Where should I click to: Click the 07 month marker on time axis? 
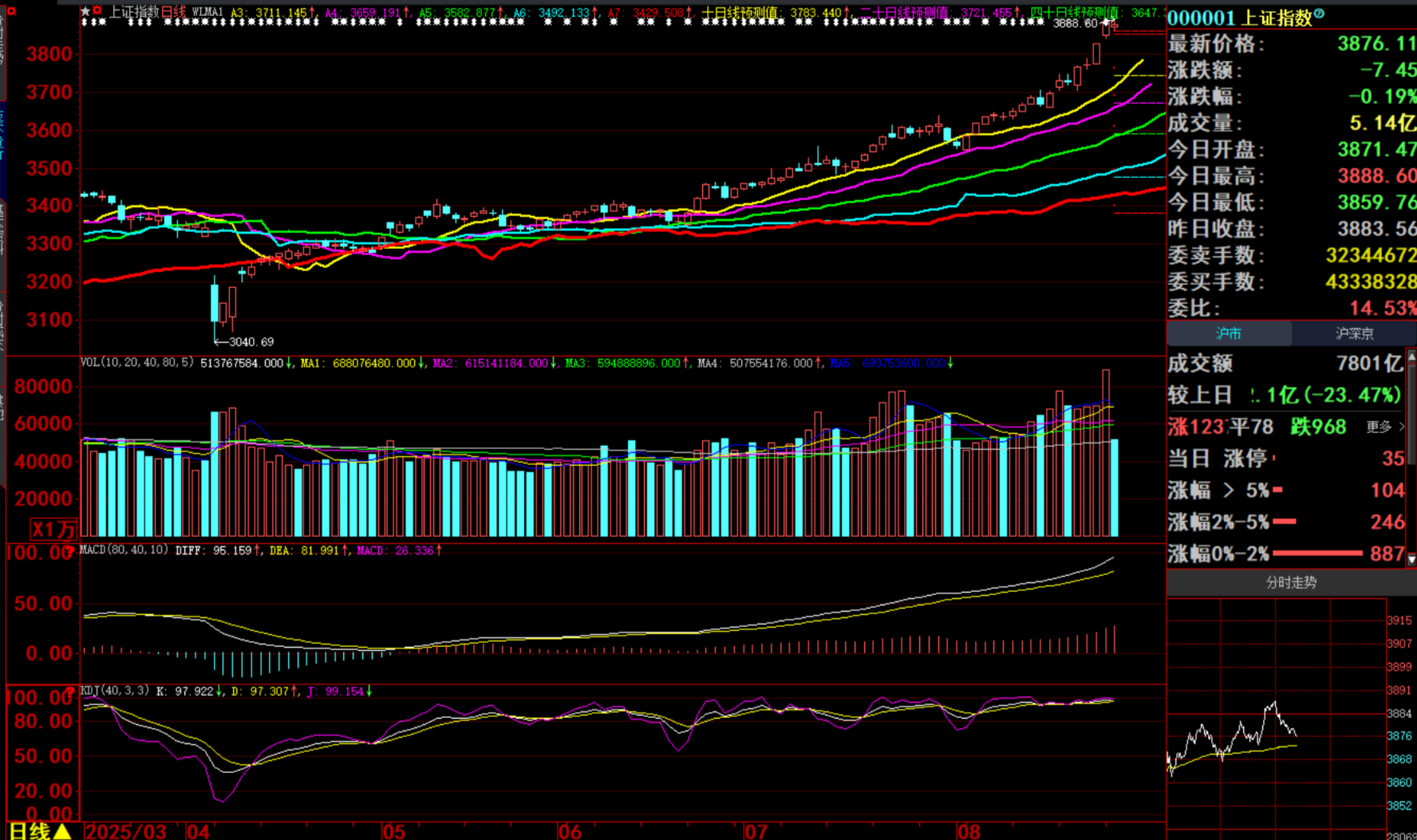[756, 831]
